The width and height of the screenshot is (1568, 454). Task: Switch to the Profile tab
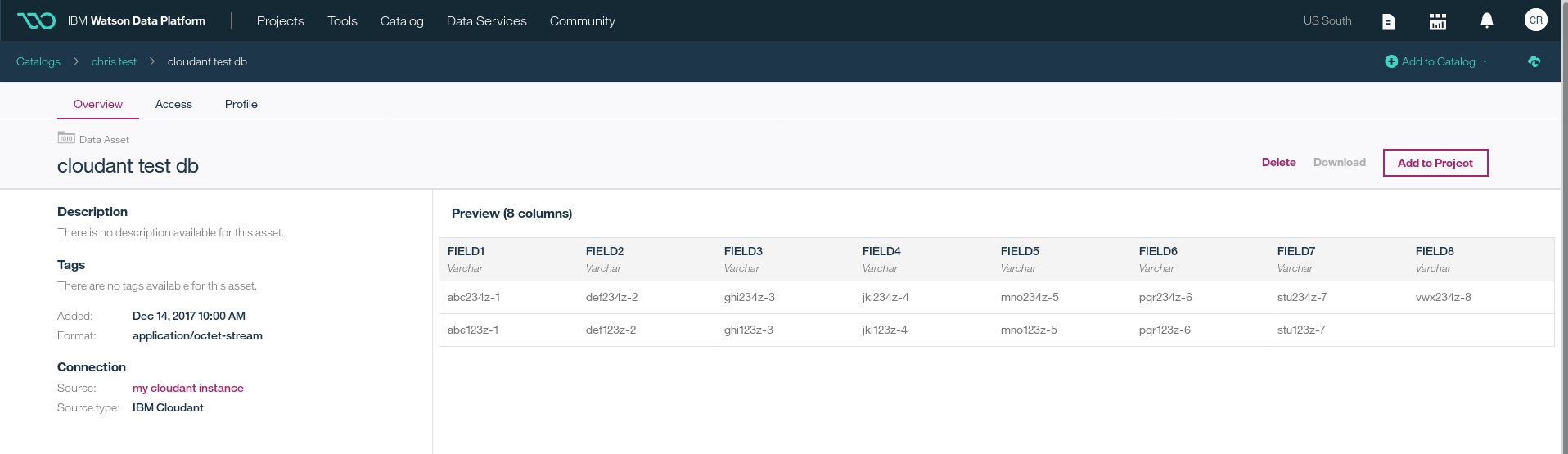click(x=241, y=104)
